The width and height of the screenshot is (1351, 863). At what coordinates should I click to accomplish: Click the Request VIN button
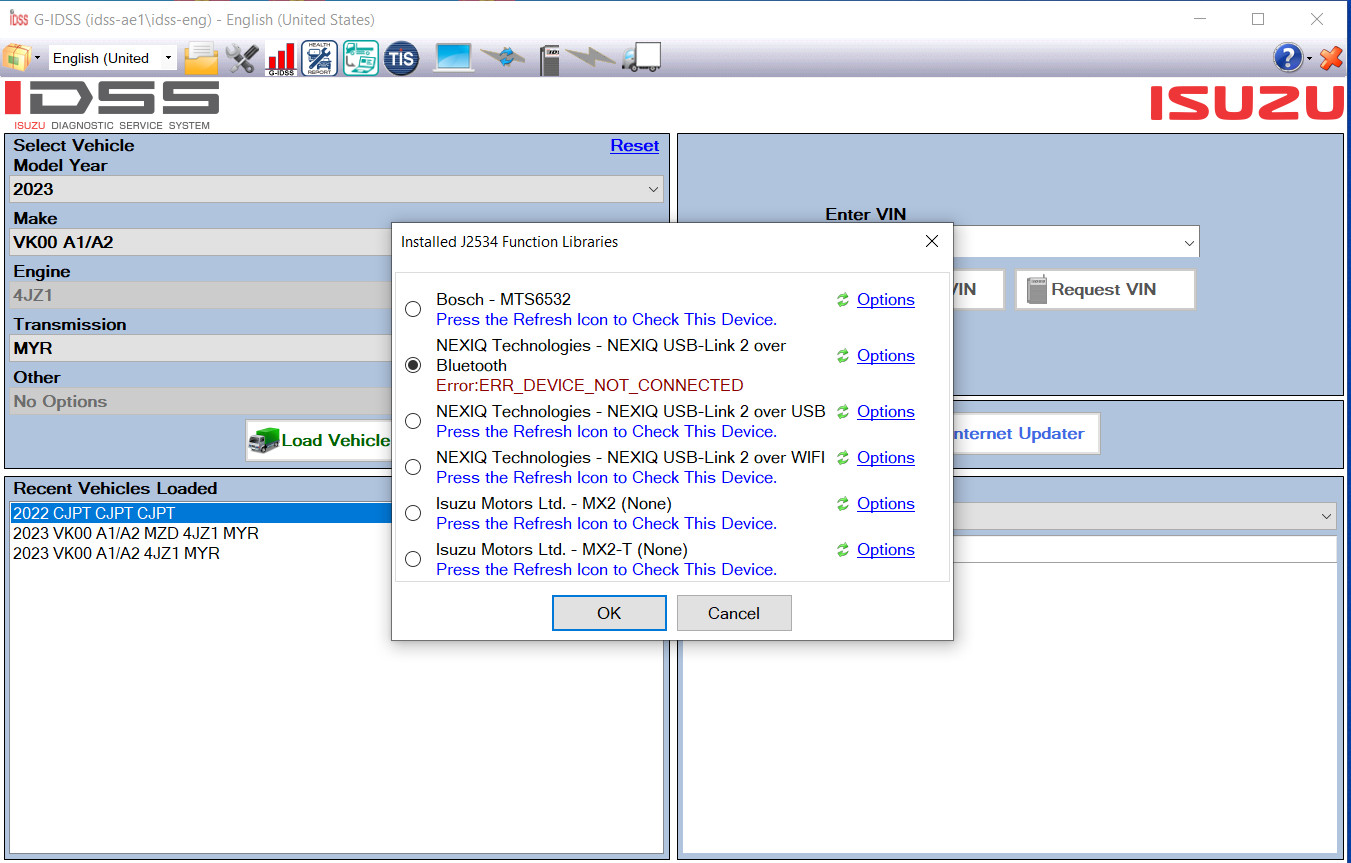pos(1105,289)
